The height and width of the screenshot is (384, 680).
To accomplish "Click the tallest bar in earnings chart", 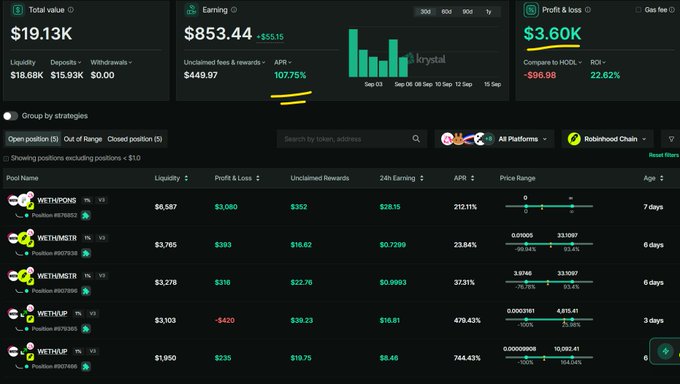I will click(353, 53).
